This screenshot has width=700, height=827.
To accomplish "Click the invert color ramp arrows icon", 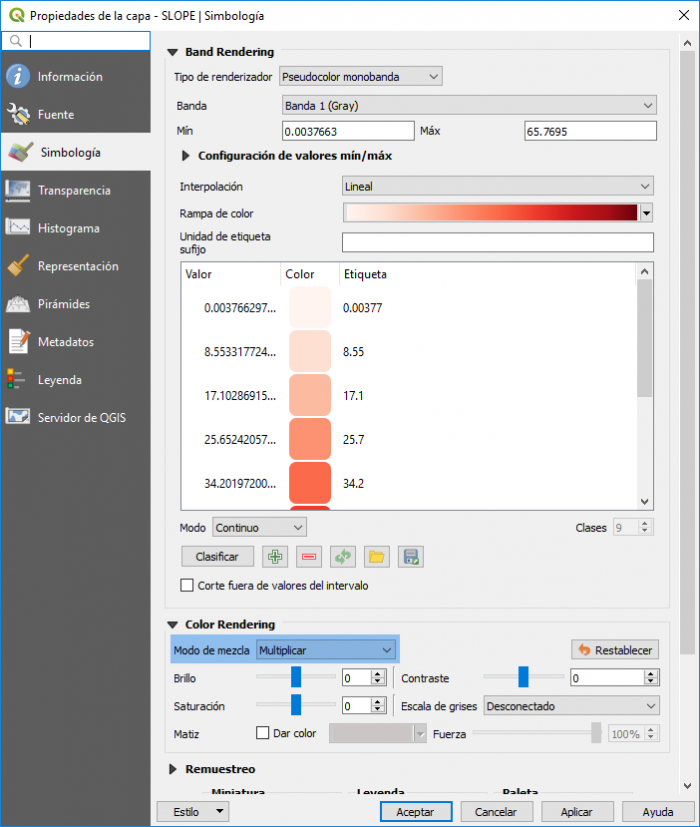I will tap(342, 557).
